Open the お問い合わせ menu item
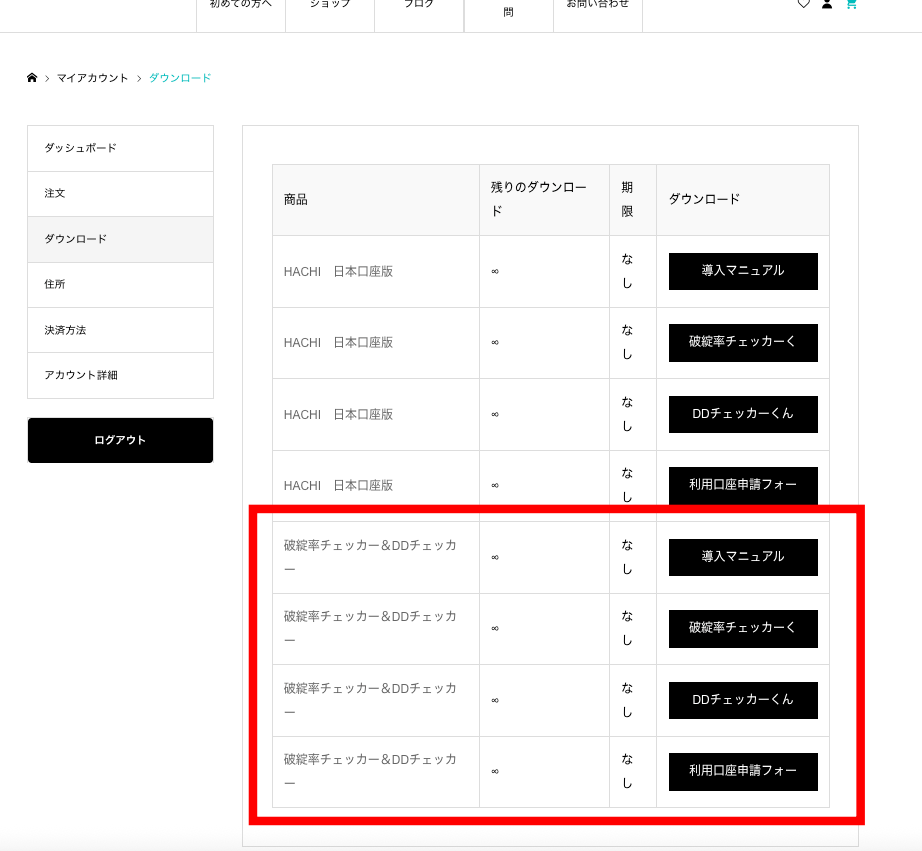The image size is (922, 851). click(597, 5)
